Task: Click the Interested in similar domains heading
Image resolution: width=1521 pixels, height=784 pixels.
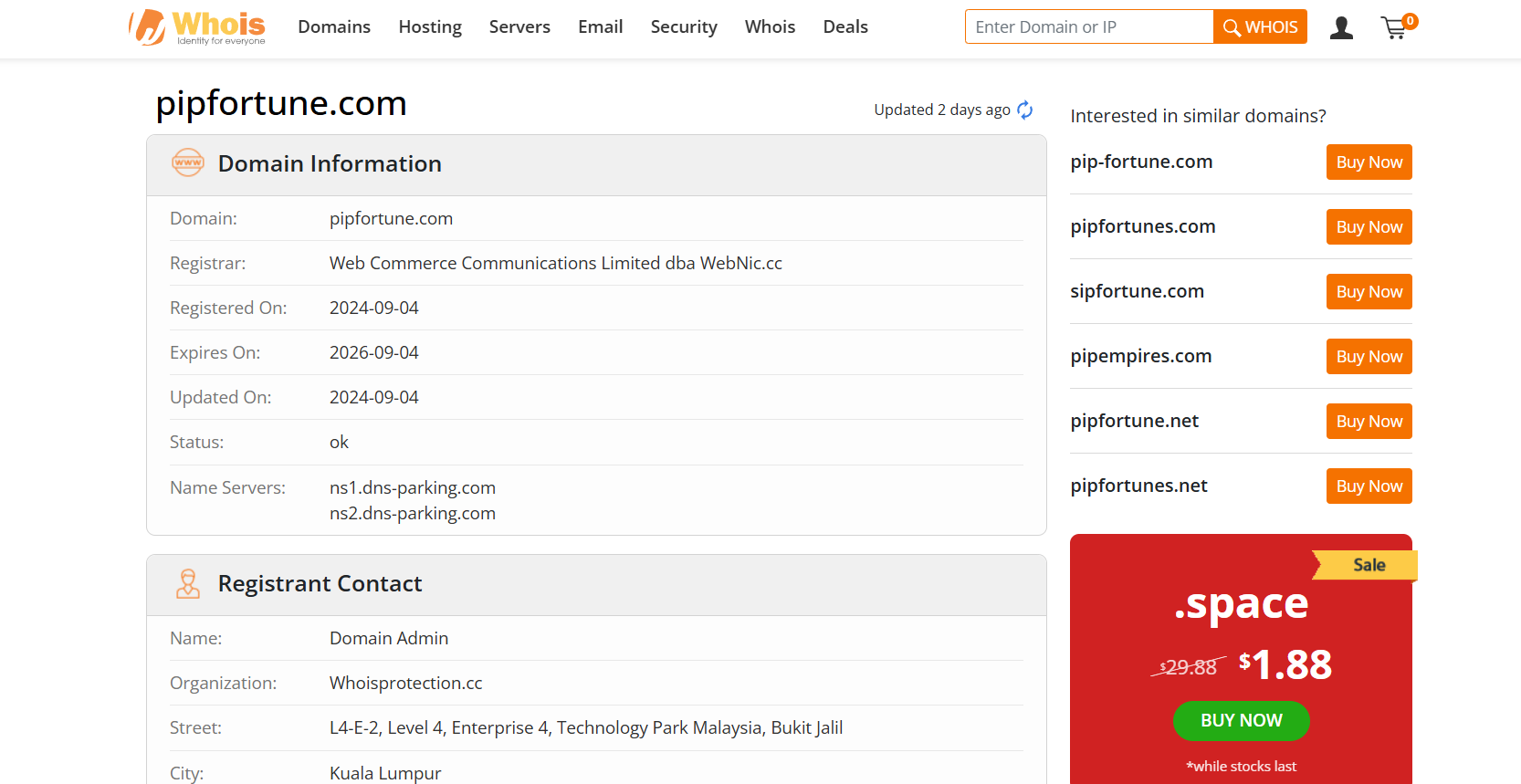Action: [x=1198, y=116]
